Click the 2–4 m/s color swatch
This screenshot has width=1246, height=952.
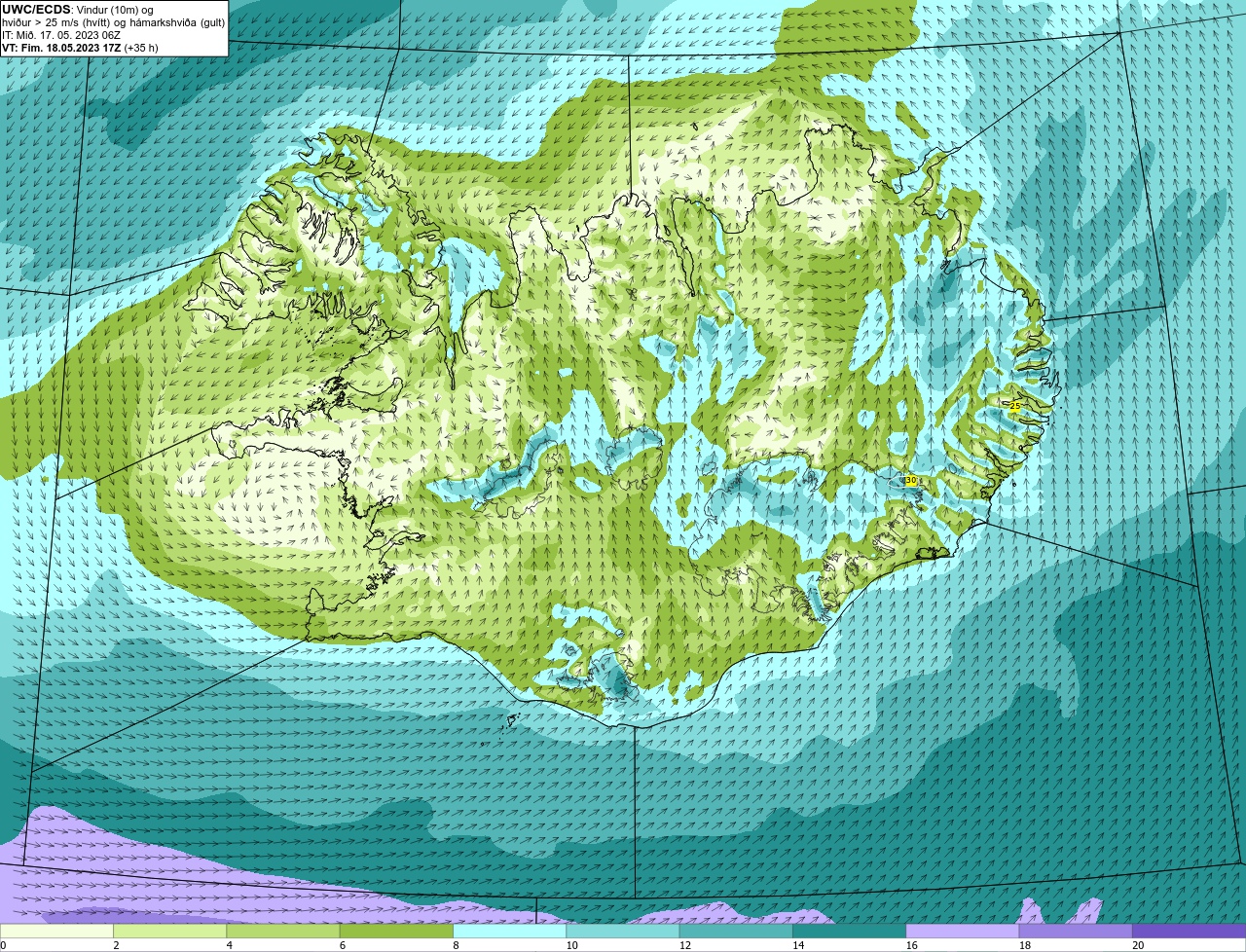point(170,931)
